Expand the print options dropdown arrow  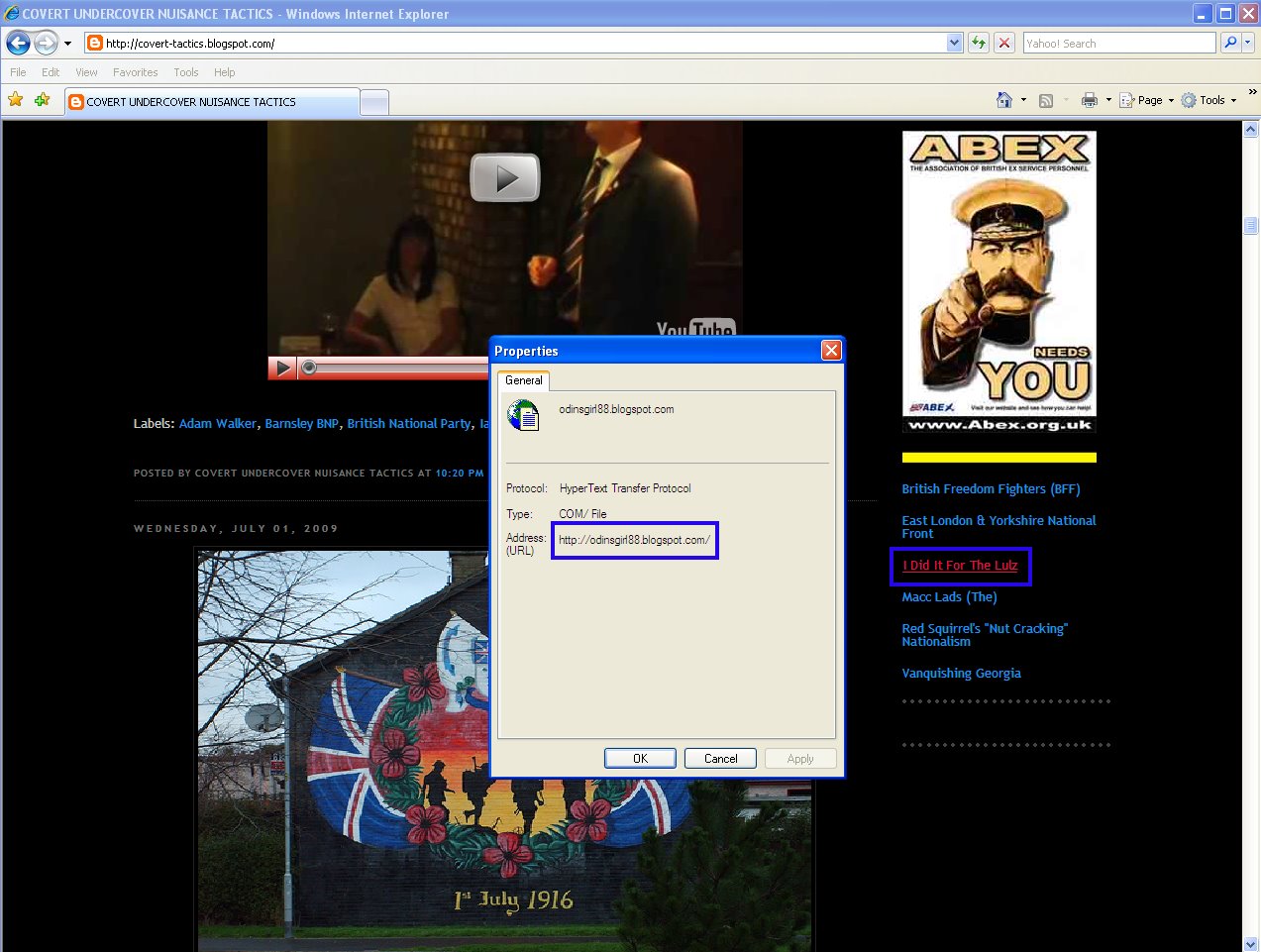[1108, 100]
